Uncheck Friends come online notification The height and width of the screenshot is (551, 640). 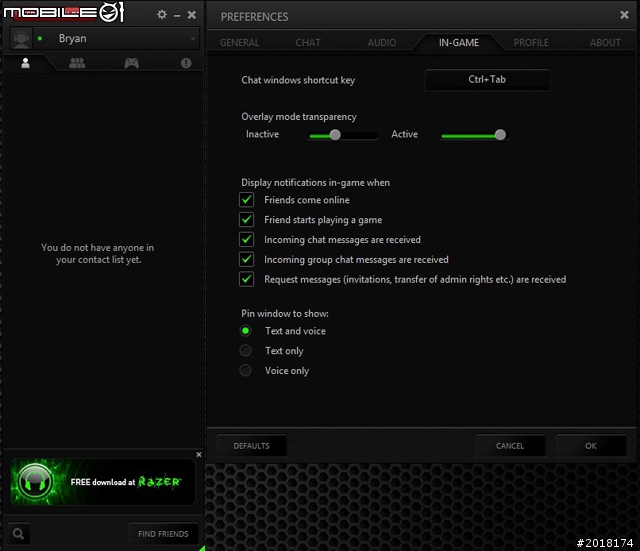click(247, 200)
